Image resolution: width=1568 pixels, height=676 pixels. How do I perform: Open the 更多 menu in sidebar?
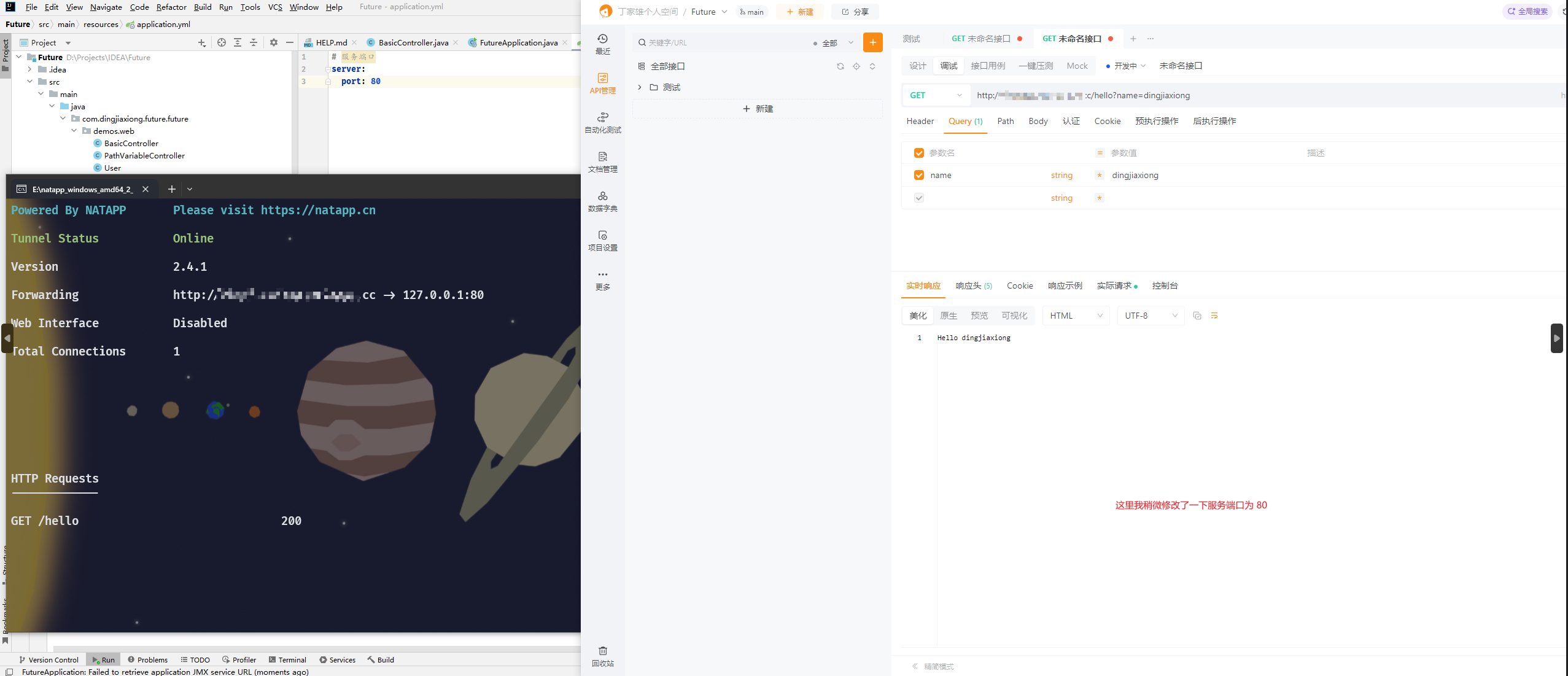(602, 280)
